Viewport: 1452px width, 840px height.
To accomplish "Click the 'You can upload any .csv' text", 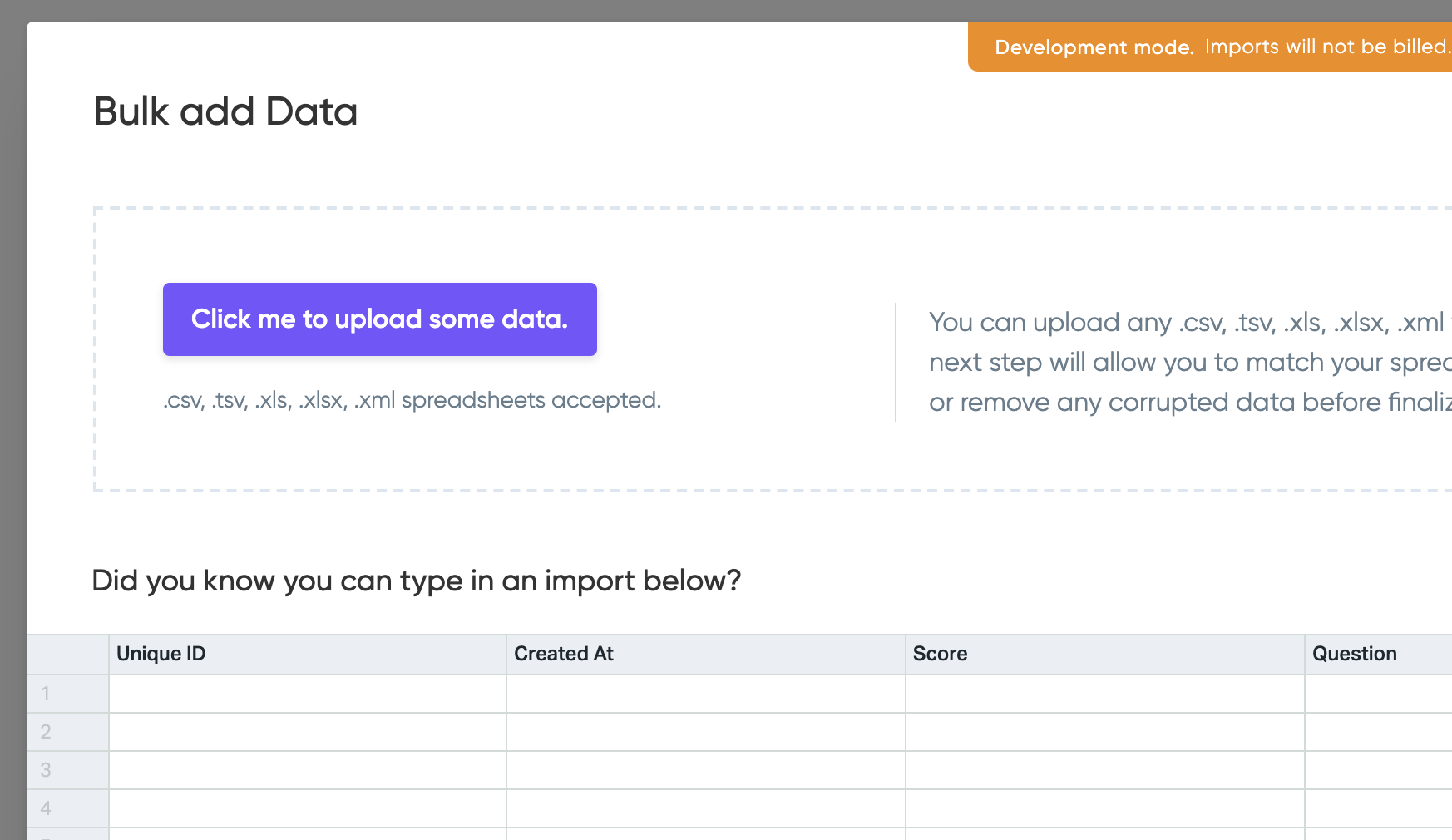I will (x=1190, y=363).
